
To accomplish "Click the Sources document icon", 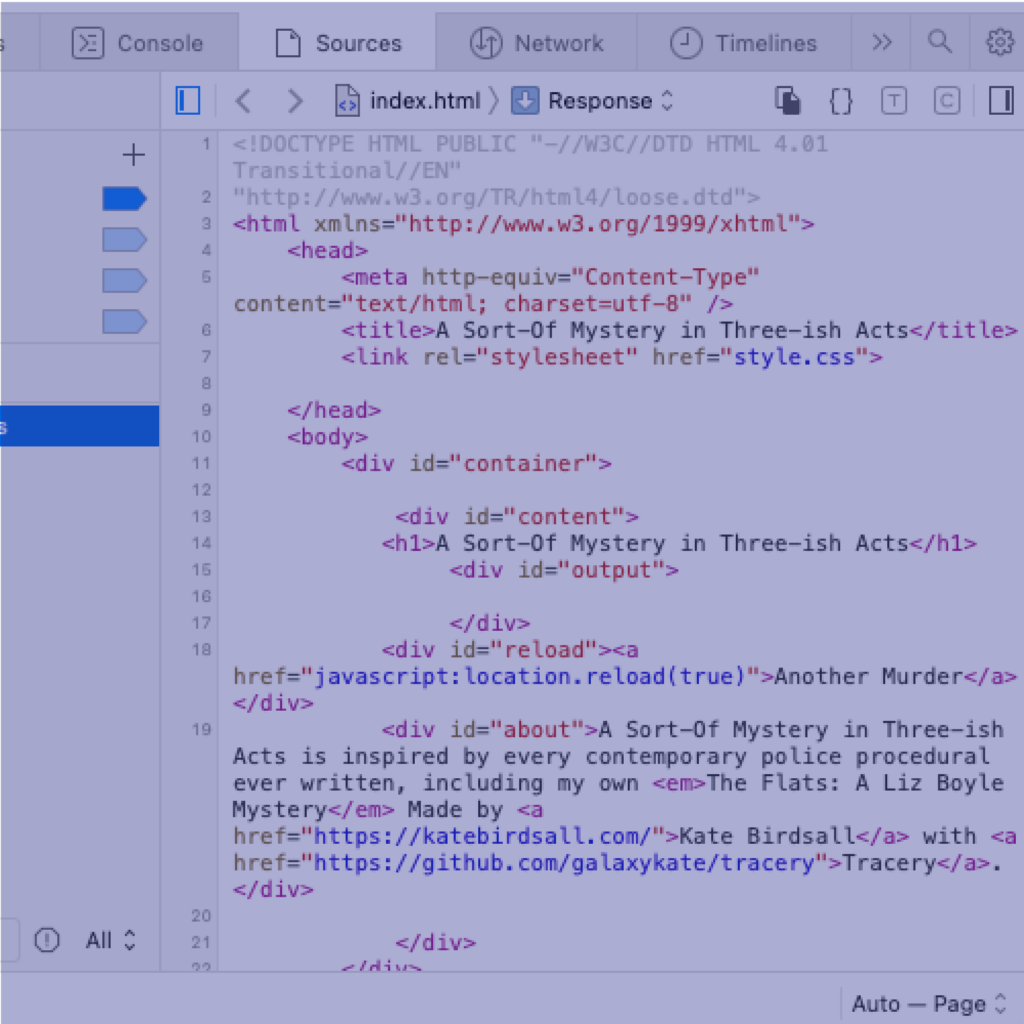I will tap(288, 43).
